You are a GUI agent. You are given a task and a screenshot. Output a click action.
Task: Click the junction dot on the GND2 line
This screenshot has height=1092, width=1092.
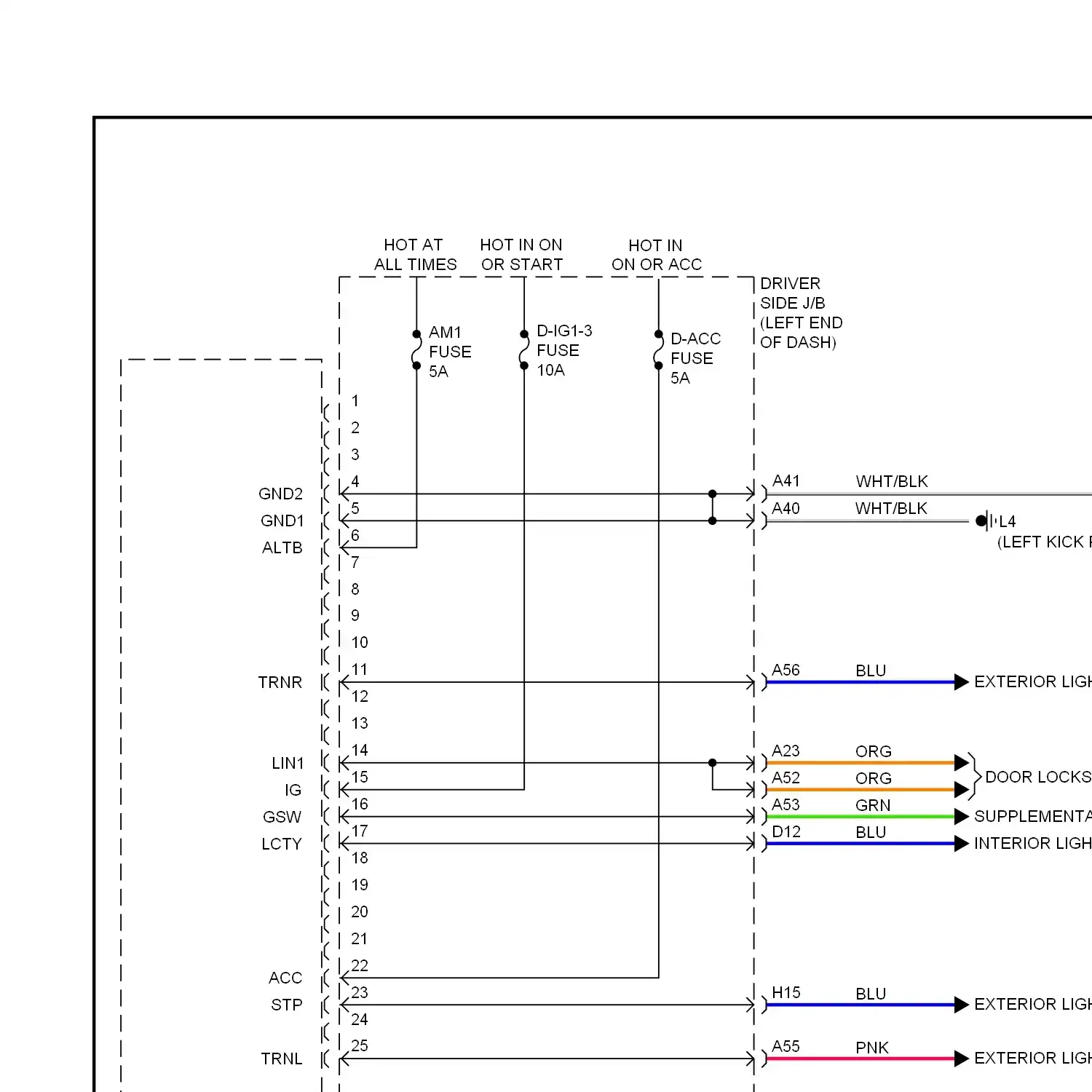pos(712,494)
